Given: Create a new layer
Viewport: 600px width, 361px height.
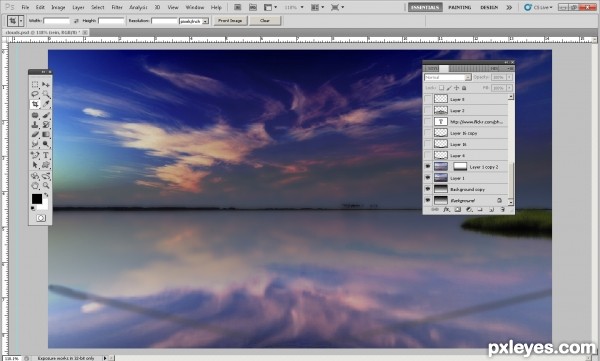Looking at the screenshot, I should pos(491,209).
